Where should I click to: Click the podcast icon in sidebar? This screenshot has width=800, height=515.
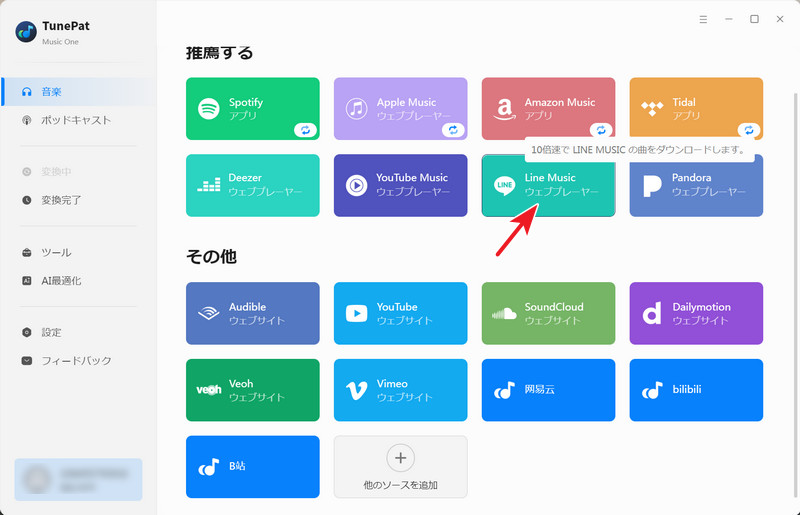(27, 120)
